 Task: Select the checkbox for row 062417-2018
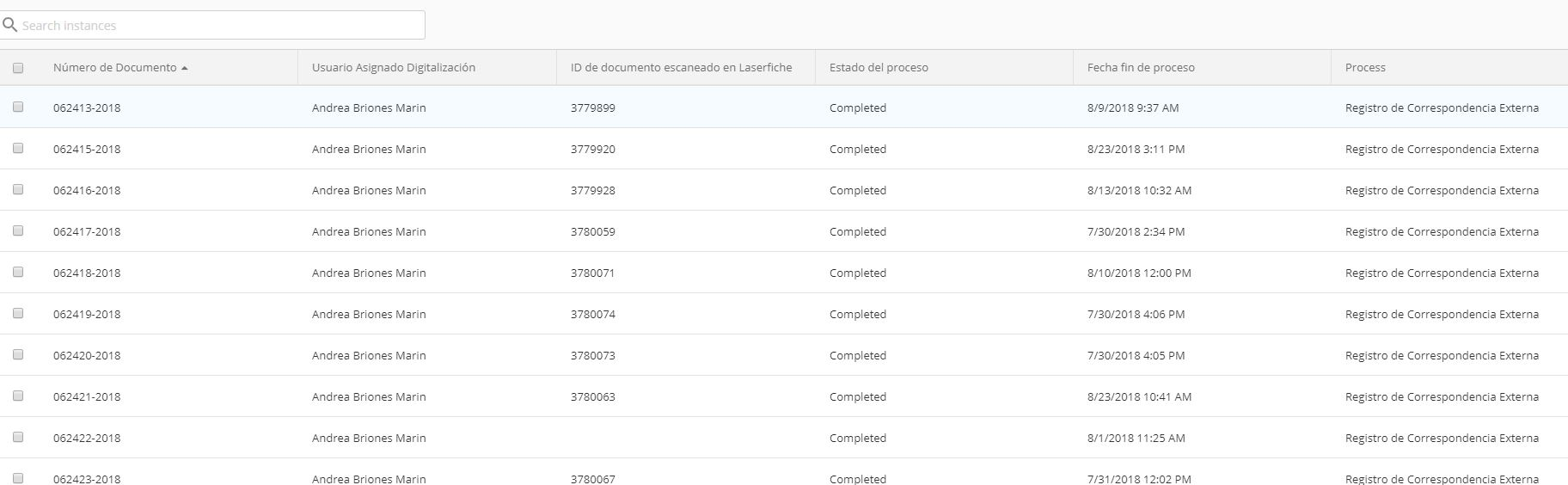[18, 230]
